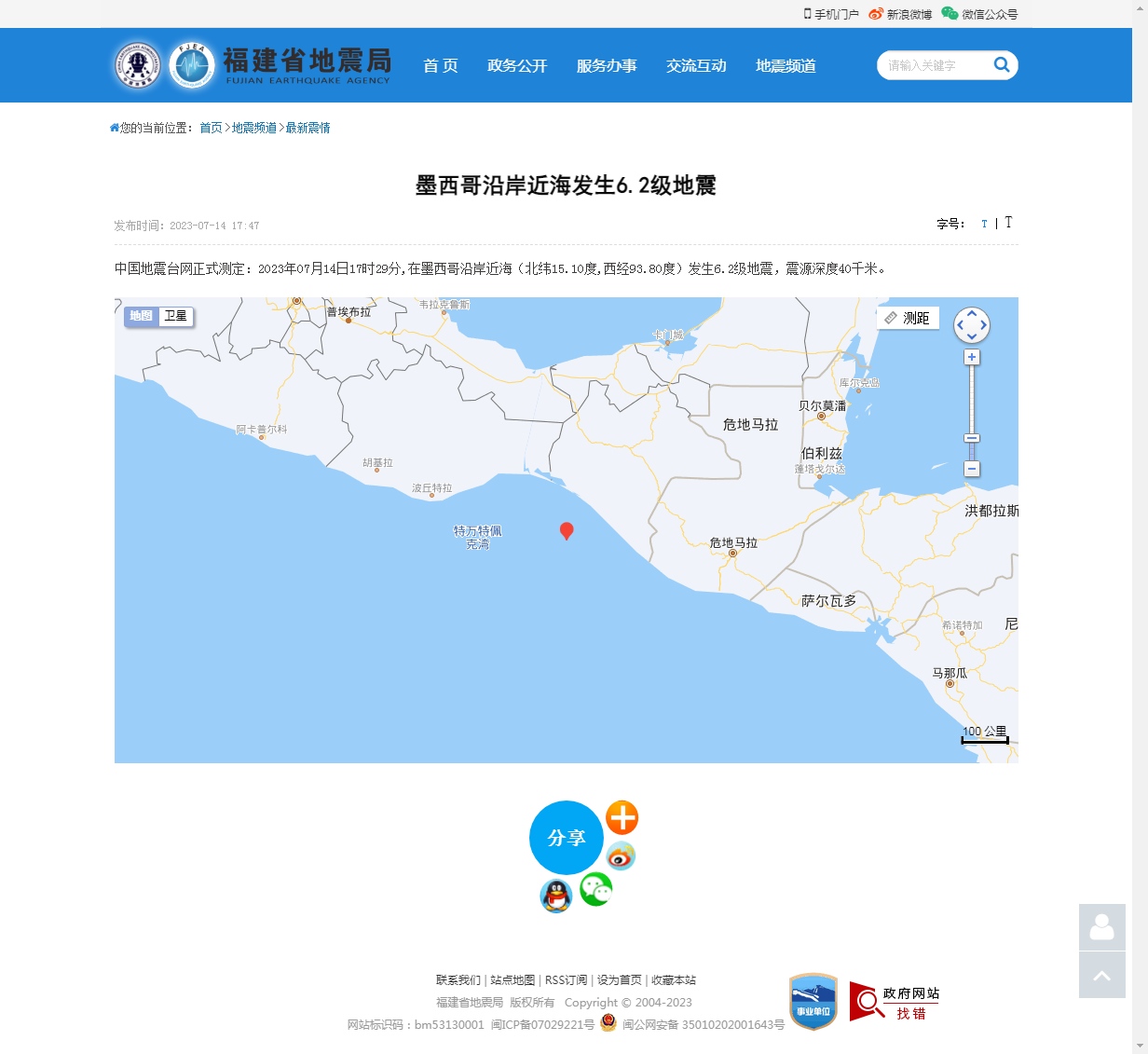Open the user profile floating icon
The height and width of the screenshot is (1054, 1148).
1101,927
